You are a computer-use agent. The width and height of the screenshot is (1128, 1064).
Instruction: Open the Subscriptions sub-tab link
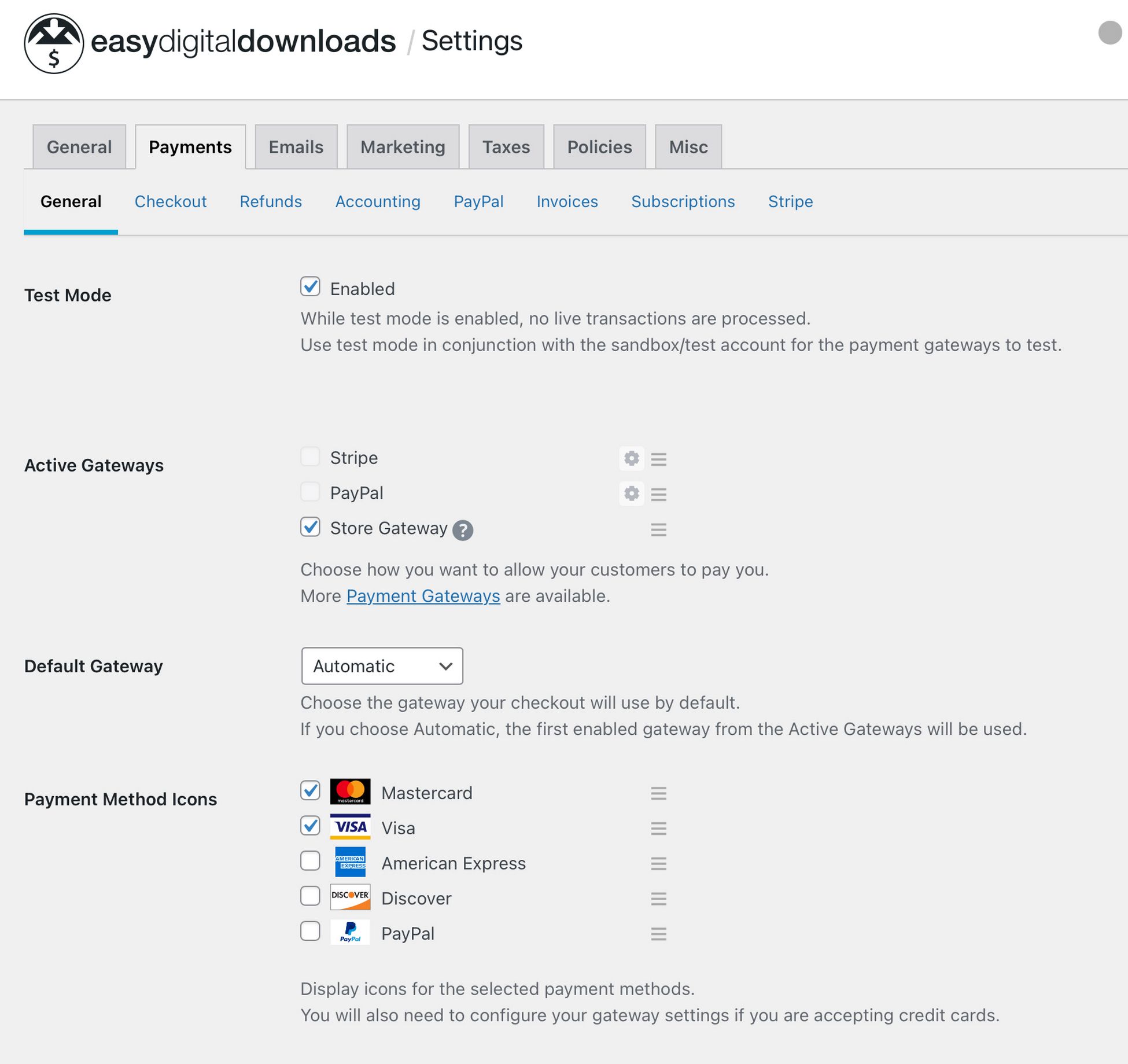pyautogui.click(x=683, y=202)
